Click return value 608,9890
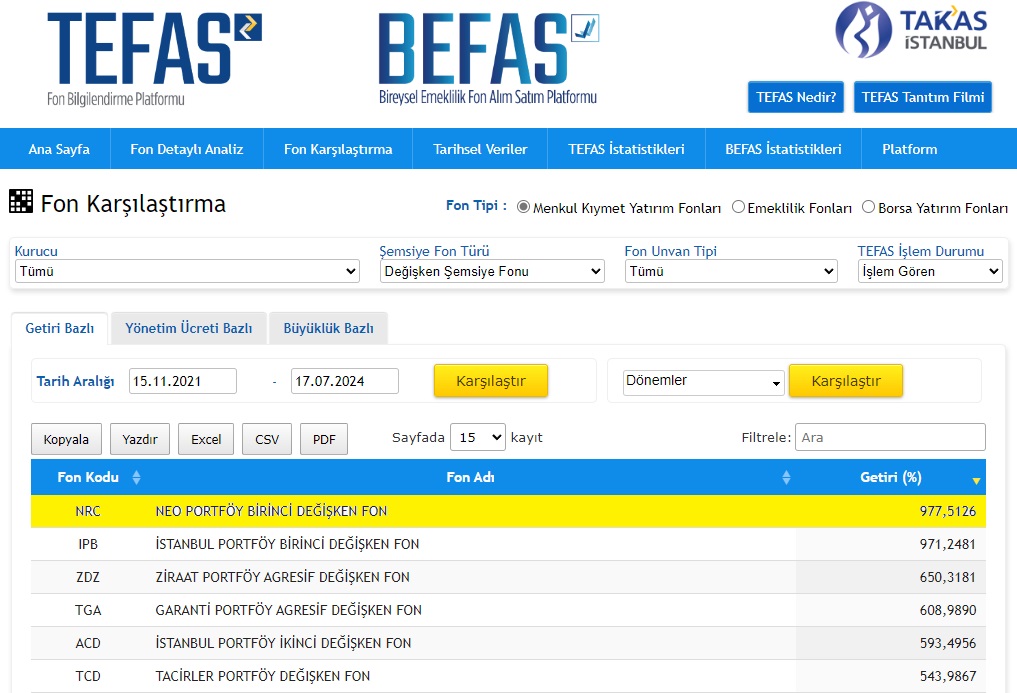1017x693 pixels. pos(948,611)
